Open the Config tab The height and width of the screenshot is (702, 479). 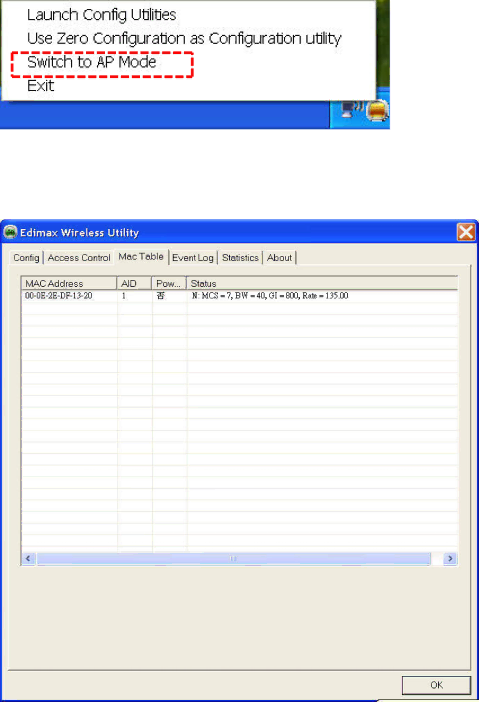click(x=26, y=257)
